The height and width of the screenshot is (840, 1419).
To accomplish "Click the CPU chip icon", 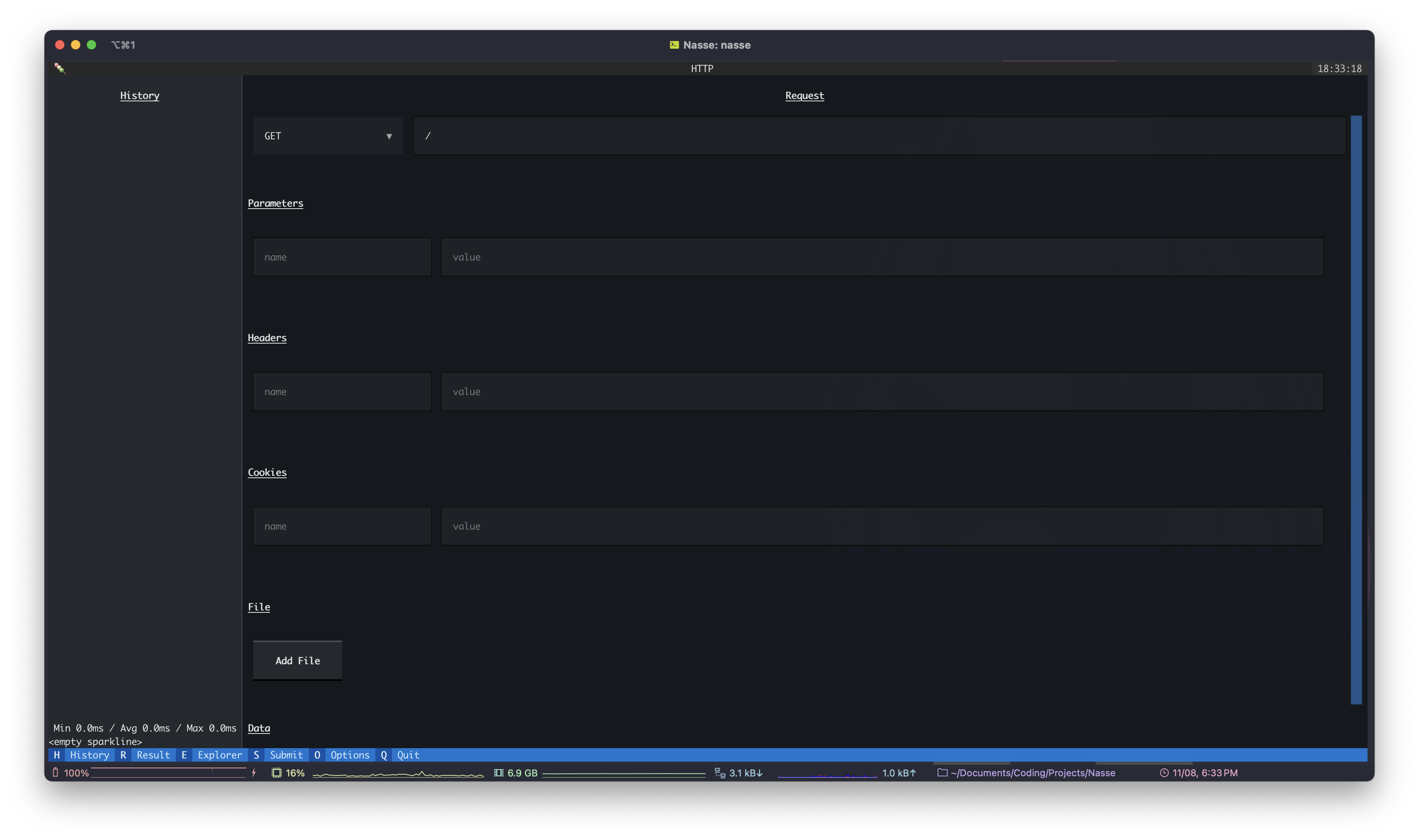I will tap(276, 773).
